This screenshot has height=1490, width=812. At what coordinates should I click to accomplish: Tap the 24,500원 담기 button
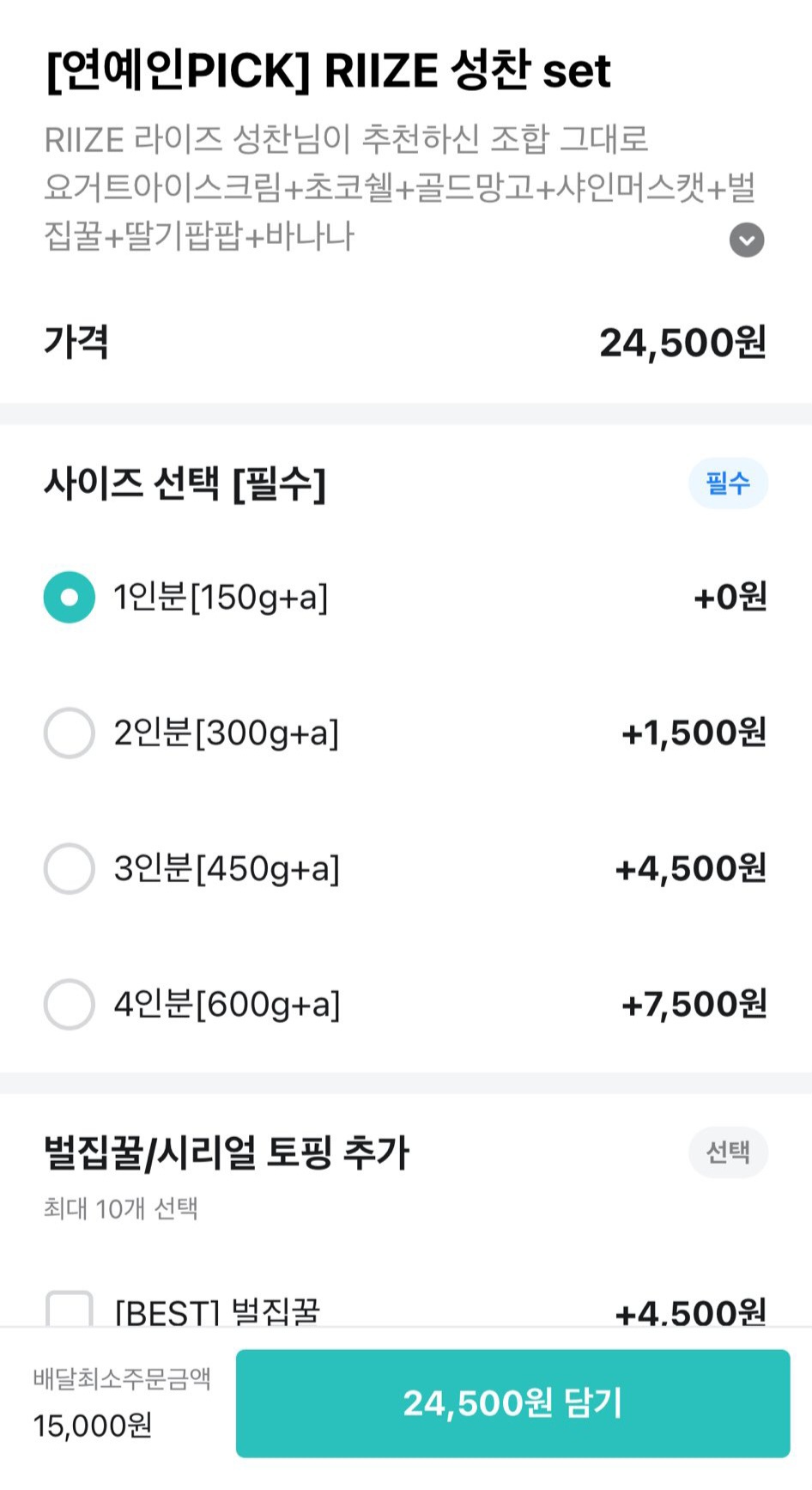click(x=512, y=1403)
